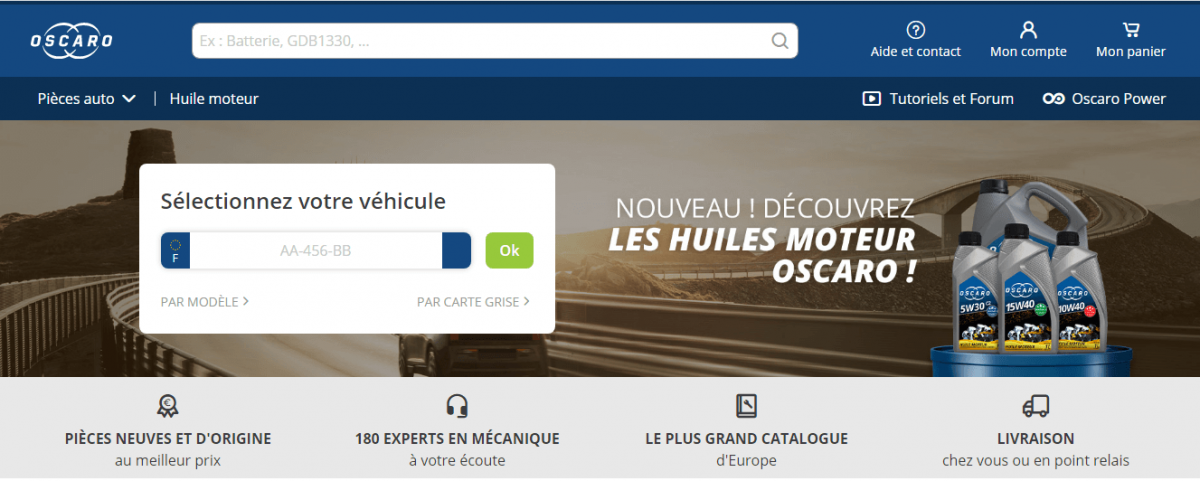
Task: Expand the Par carte grise option
Action: point(473,301)
